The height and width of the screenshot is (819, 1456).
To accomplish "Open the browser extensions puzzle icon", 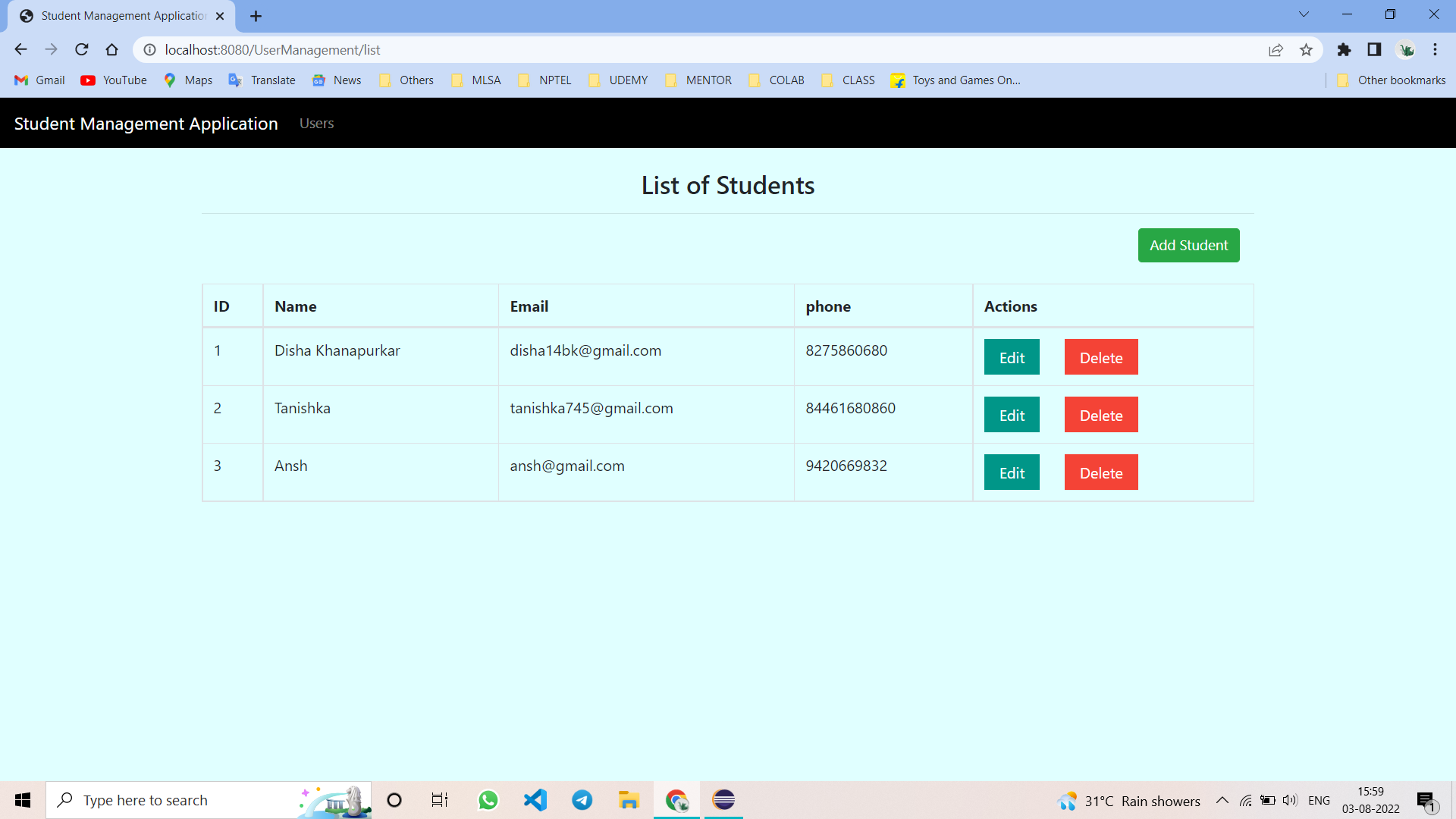I will pos(1345,50).
